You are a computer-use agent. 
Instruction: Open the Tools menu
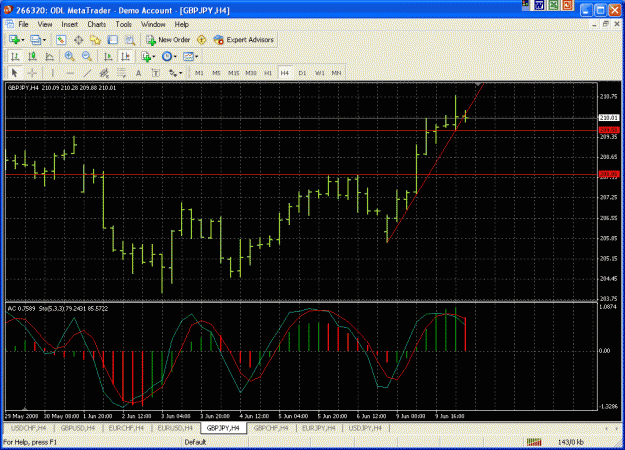pyautogui.click(x=124, y=25)
